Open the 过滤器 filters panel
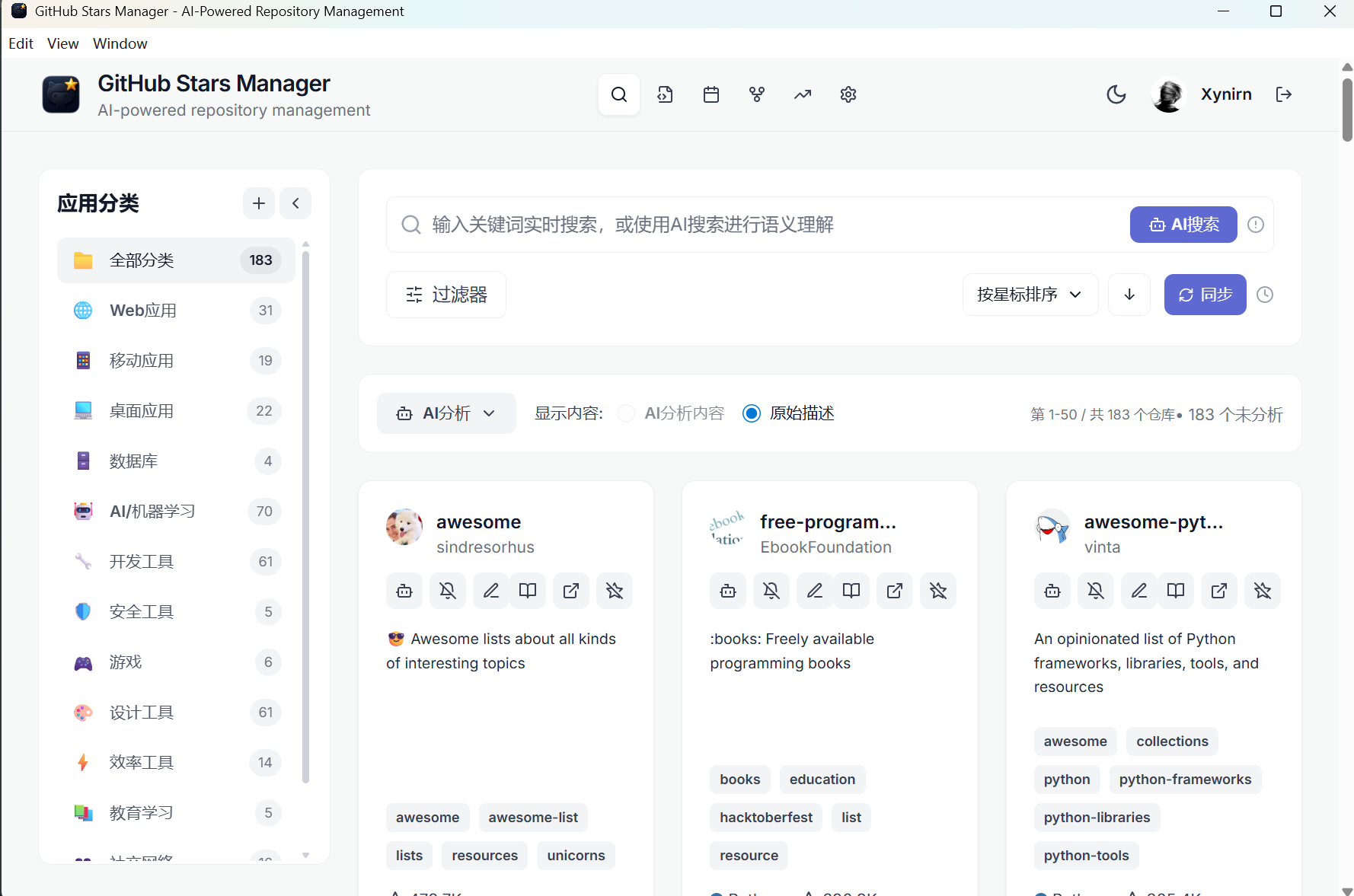 [446, 295]
